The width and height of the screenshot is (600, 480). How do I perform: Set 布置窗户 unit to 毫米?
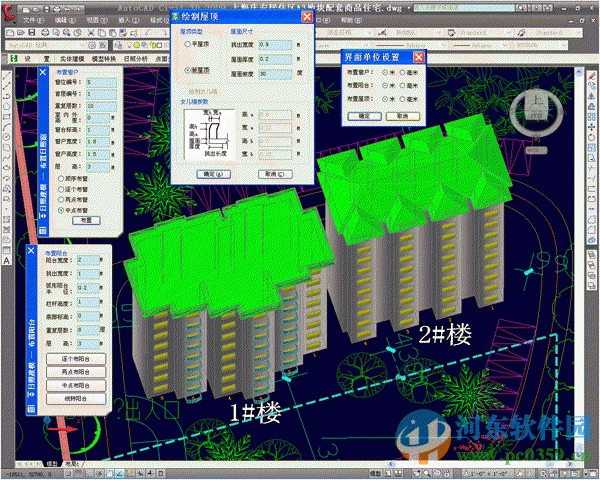point(403,72)
